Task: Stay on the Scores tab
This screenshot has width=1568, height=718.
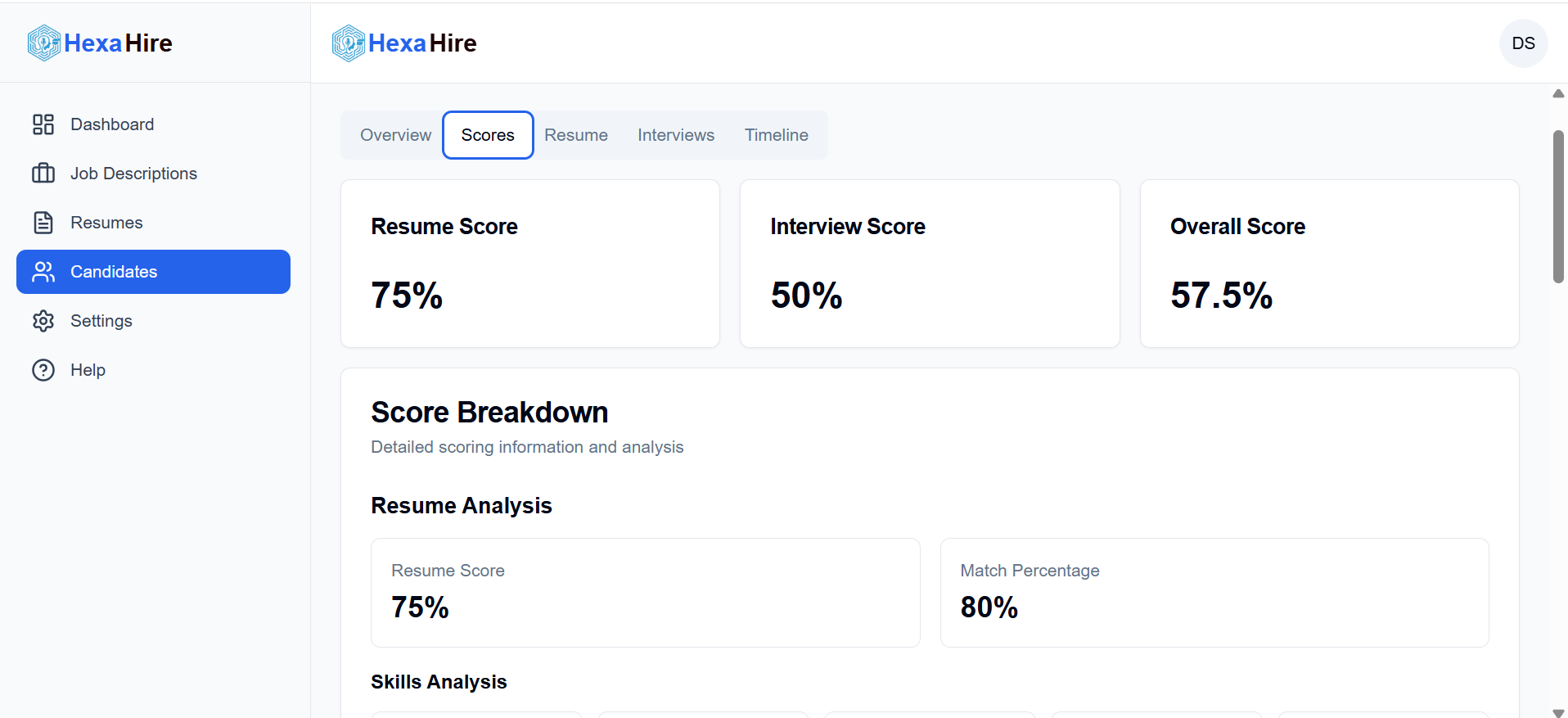Action: (487, 134)
